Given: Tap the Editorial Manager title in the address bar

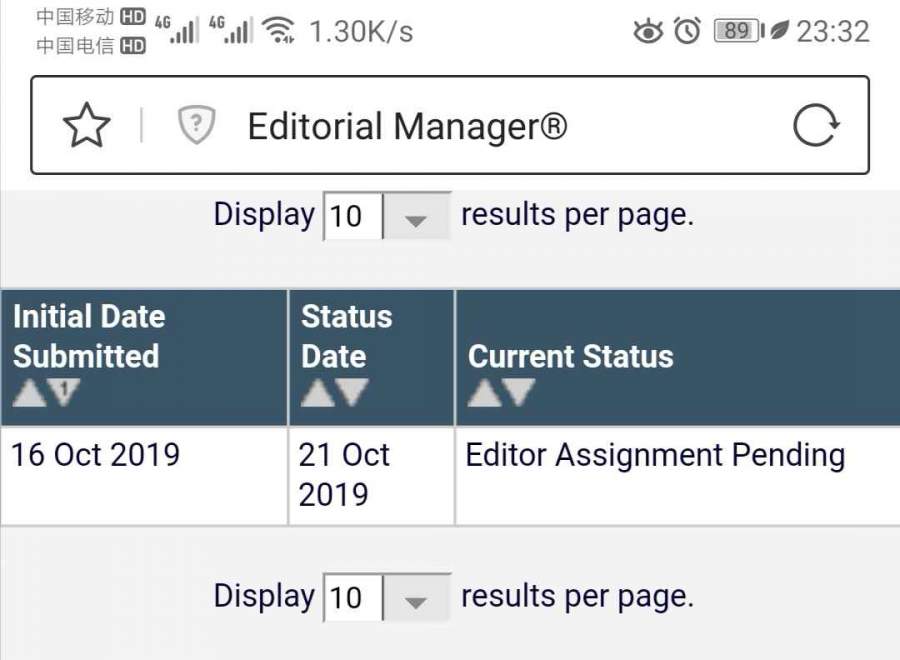Looking at the screenshot, I should [x=407, y=127].
